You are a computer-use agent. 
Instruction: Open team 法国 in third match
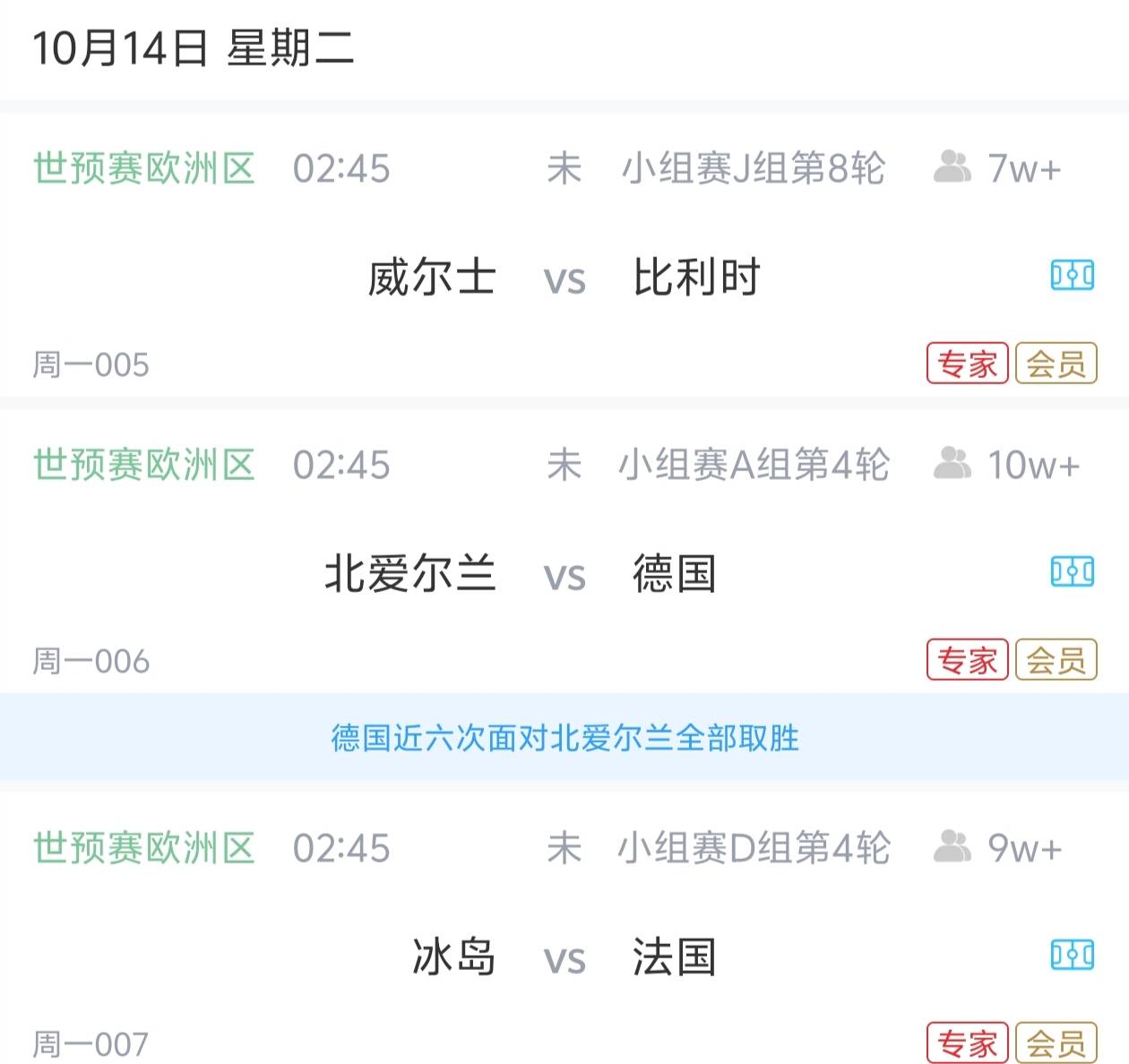(x=674, y=957)
